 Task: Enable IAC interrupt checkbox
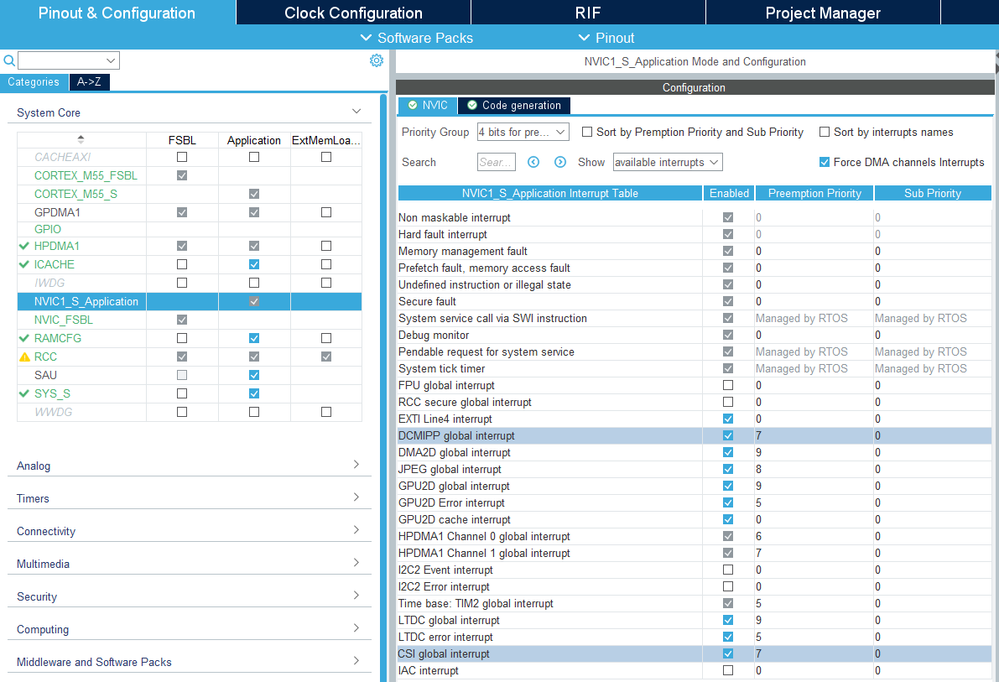tap(728, 671)
